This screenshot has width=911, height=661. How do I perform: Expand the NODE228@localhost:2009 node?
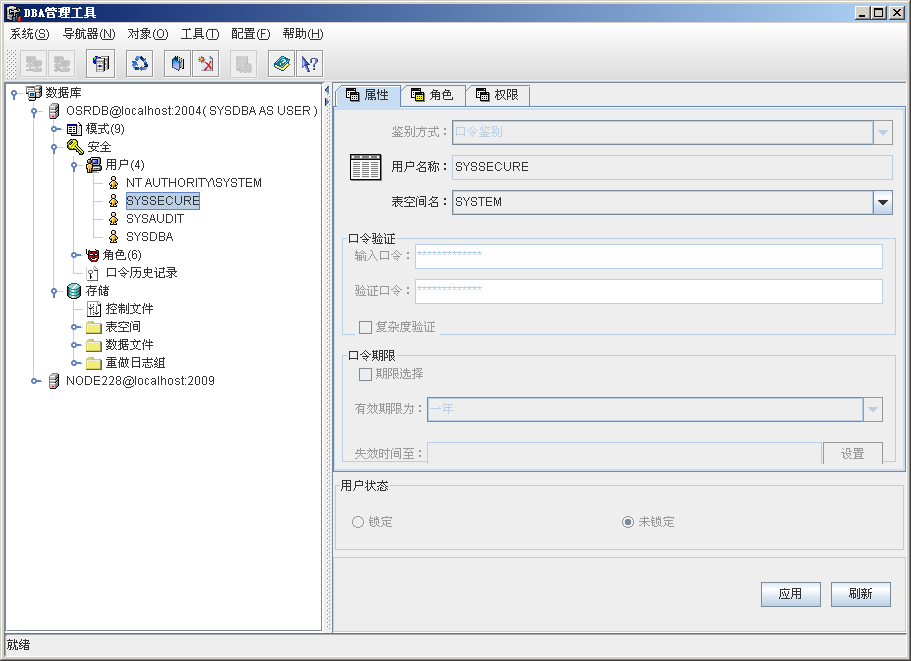pos(36,381)
